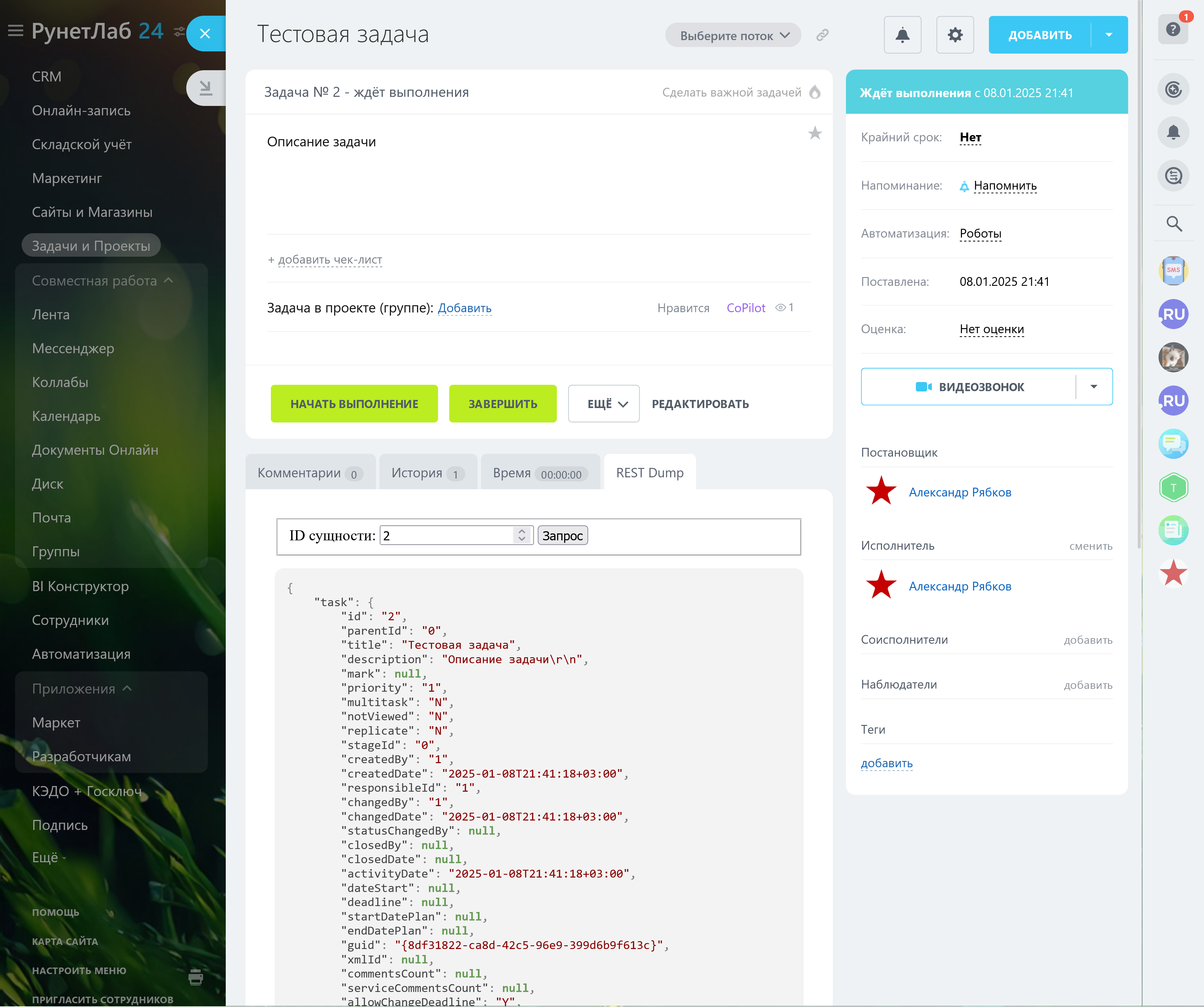
Task: Open the arrow next to 'ДОБАВИТЬ'
Action: click(1108, 35)
